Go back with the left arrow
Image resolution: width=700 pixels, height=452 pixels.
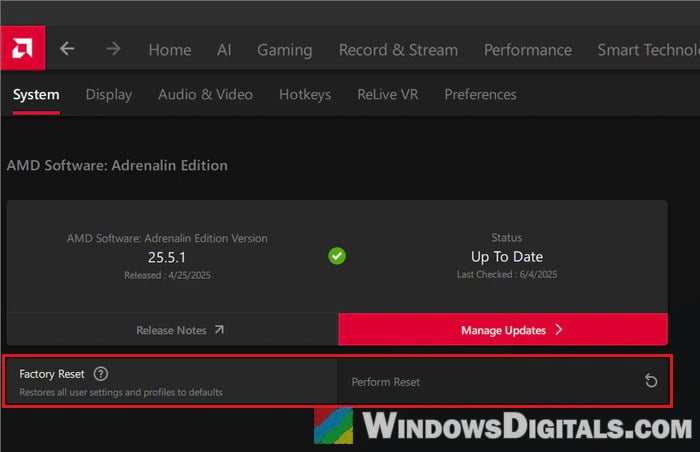(x=67, y=49)
